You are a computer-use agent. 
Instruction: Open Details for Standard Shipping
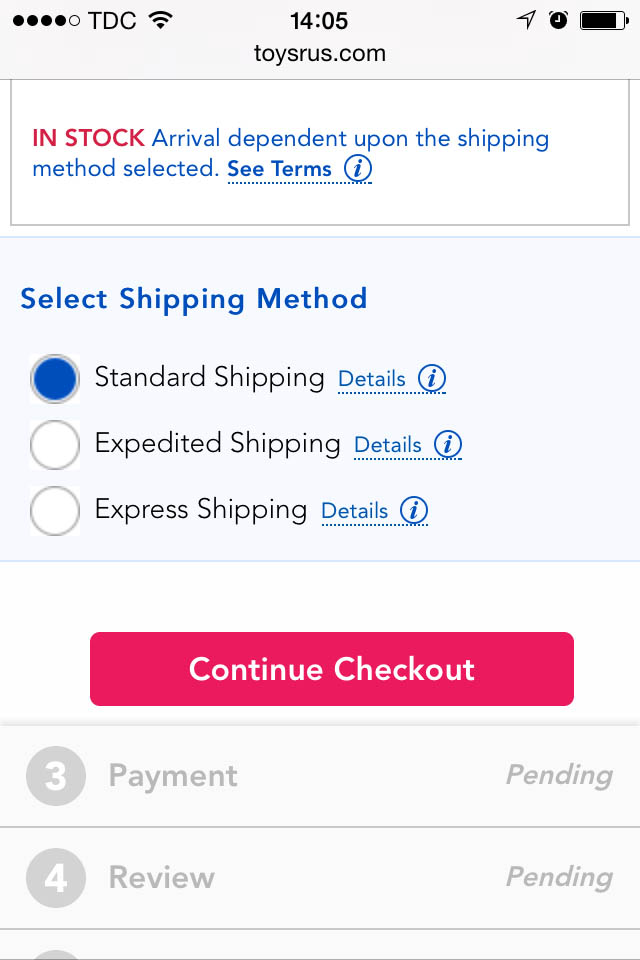click(x=372, y=380)
